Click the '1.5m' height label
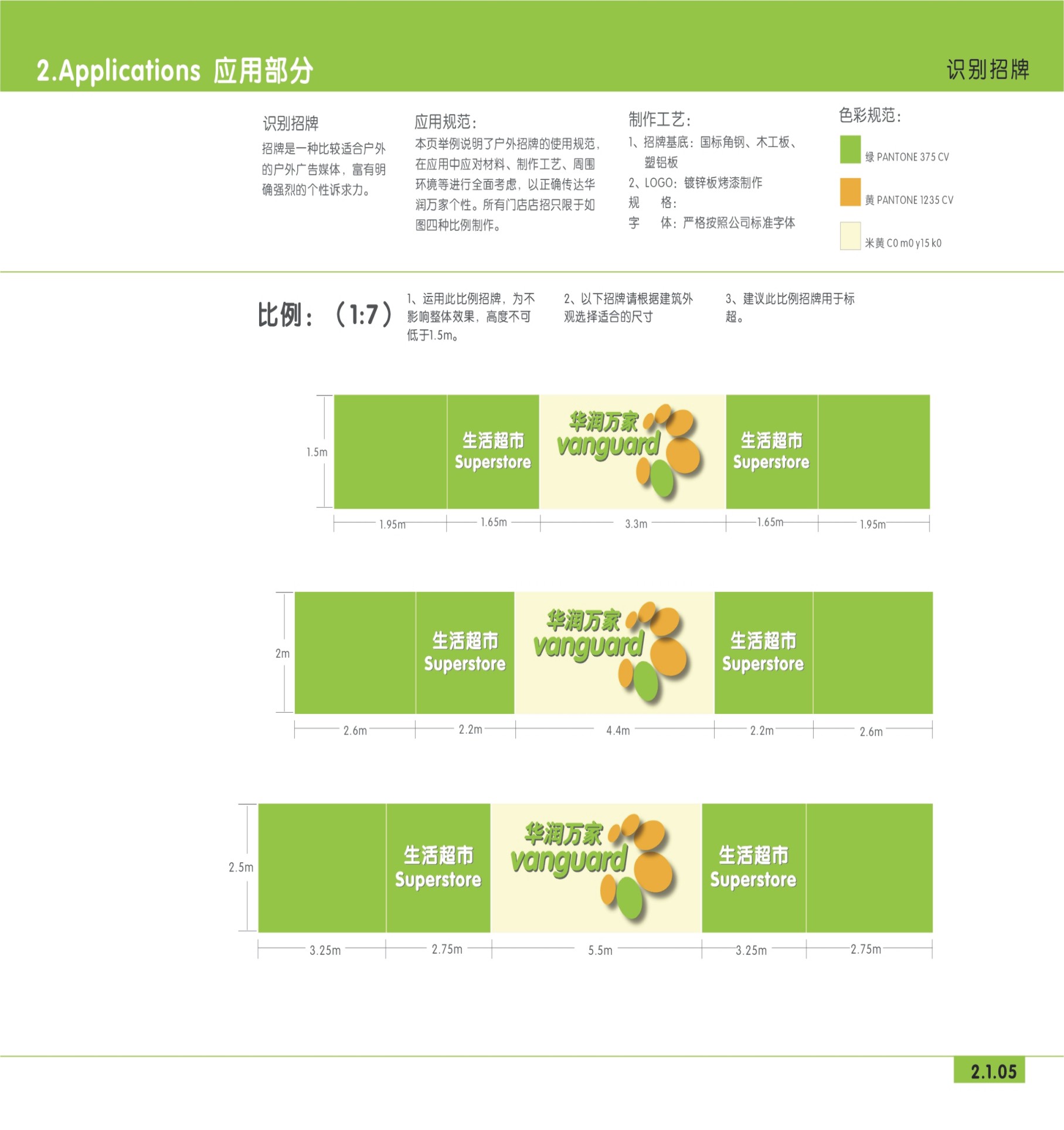 point(317,452)
